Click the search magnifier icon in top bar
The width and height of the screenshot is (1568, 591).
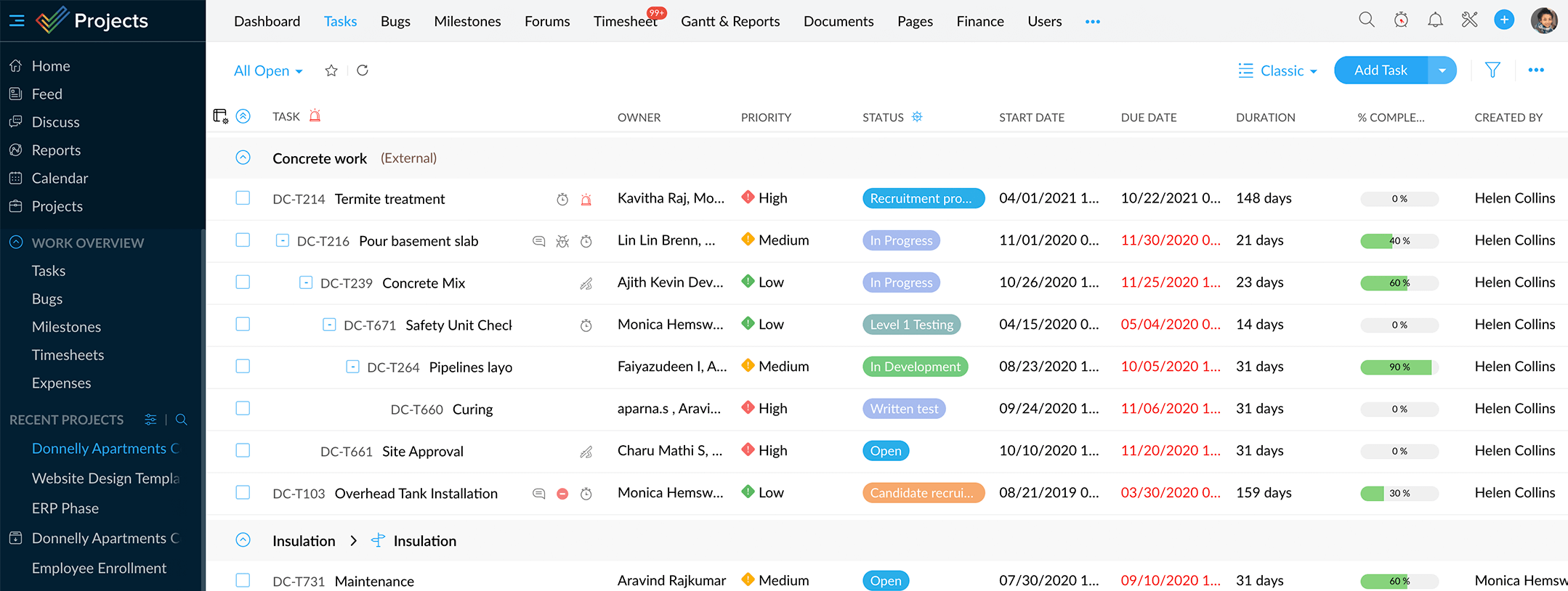[x=1366, y=20]
